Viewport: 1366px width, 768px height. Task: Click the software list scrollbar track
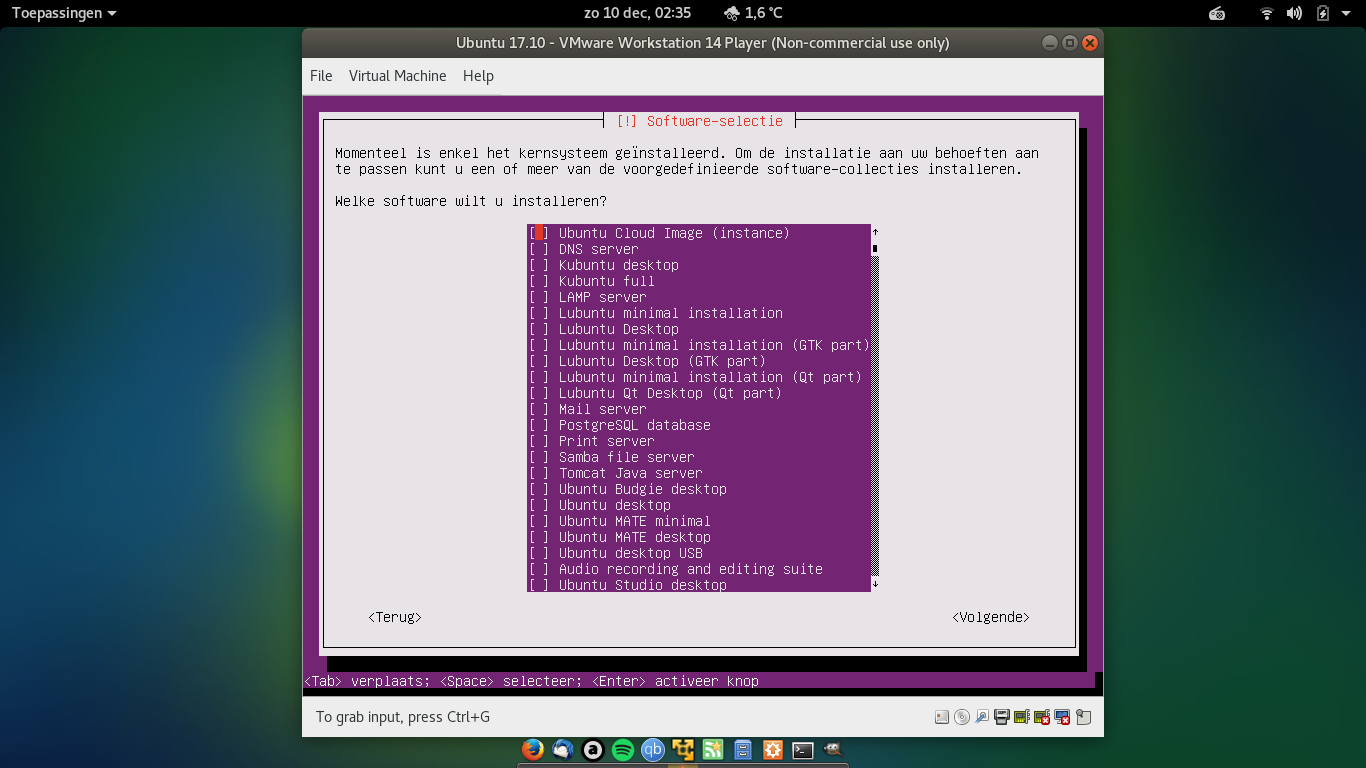(875, 415)
